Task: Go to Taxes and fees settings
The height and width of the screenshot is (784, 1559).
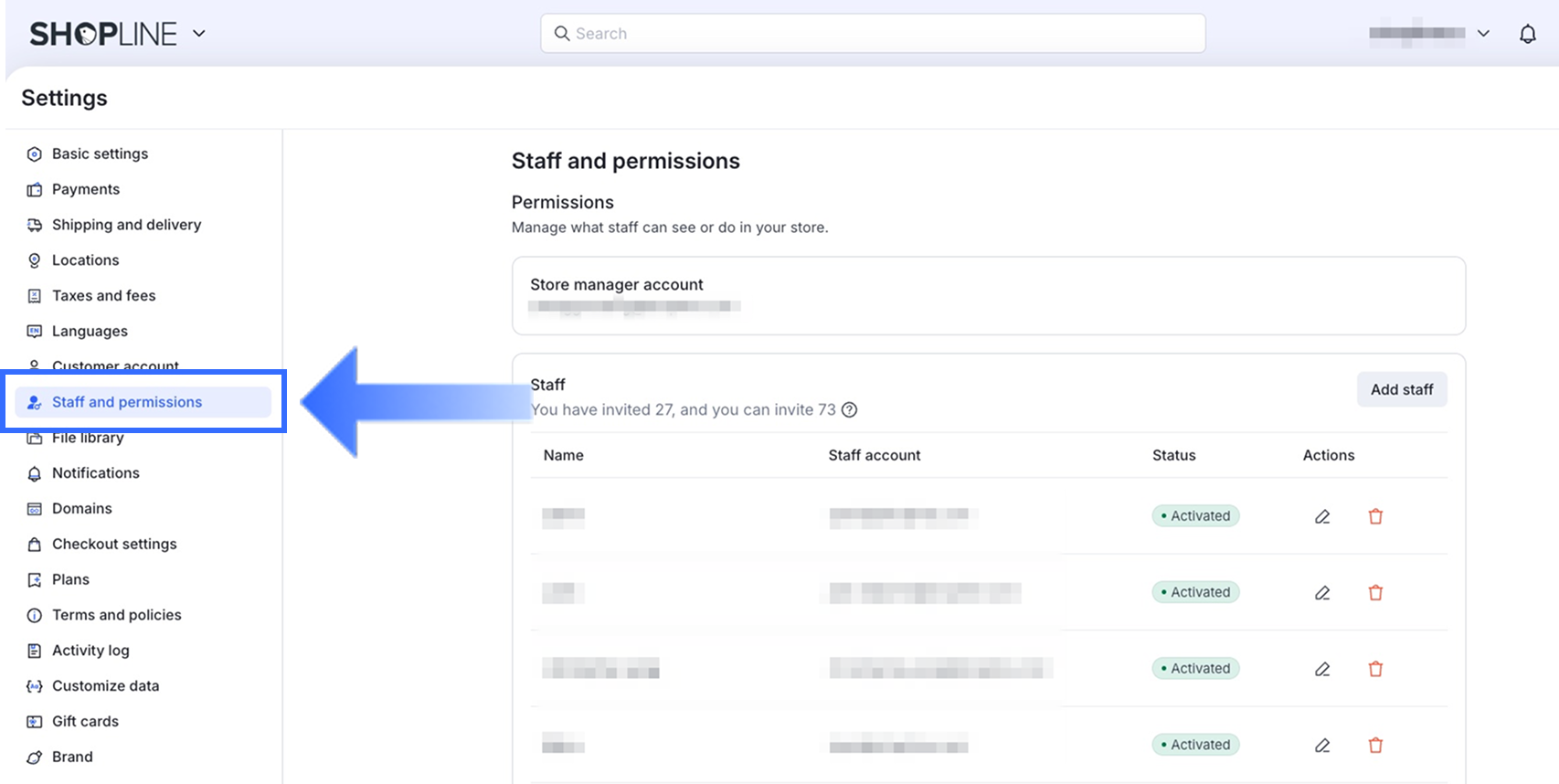Action: 103,295
